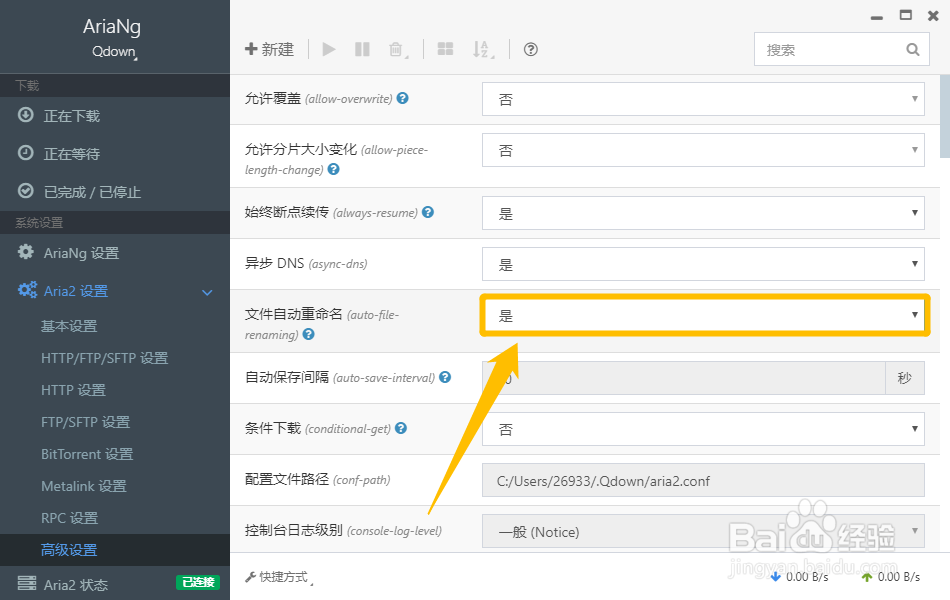Show help for allow-piece-length-change option
This screenshot has width=950, height=600.
[333, 169]
